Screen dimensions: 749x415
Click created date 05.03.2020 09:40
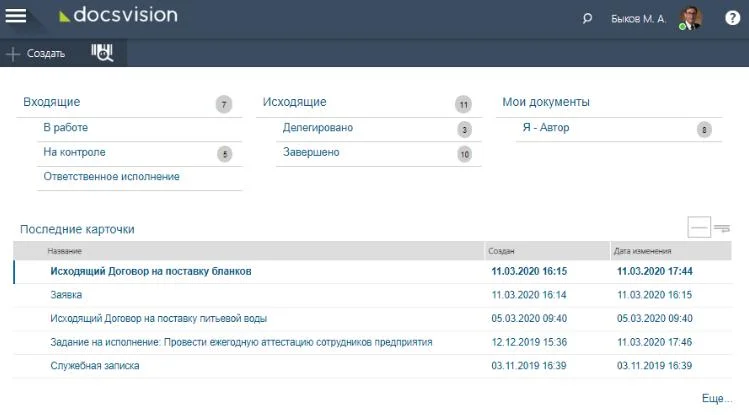(x=529, y=319)
